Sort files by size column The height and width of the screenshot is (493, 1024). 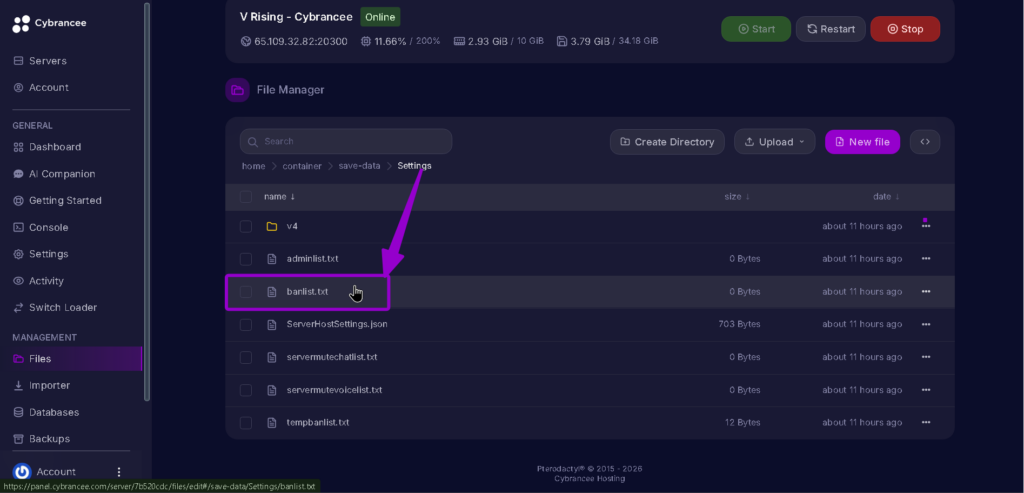point(737,197)
